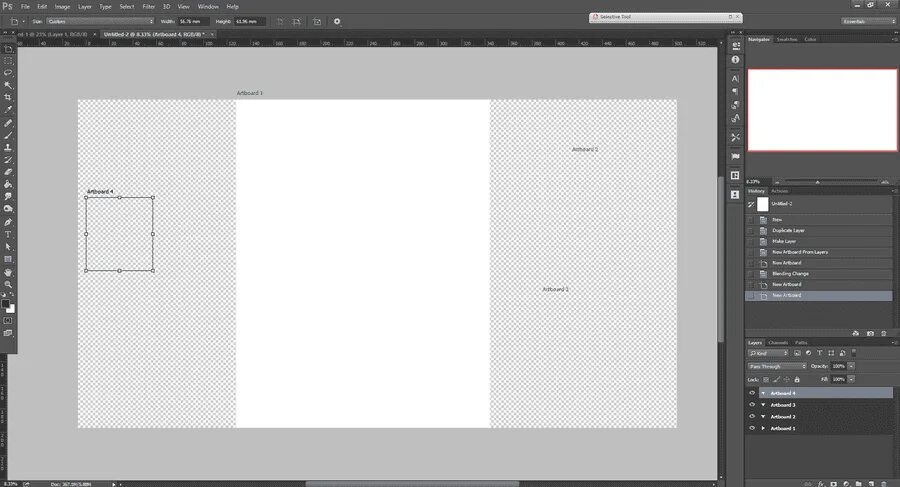Open artboard settings gear in options bar
Image resolution: width=900 pixels, height=487 pixels.
337,21
